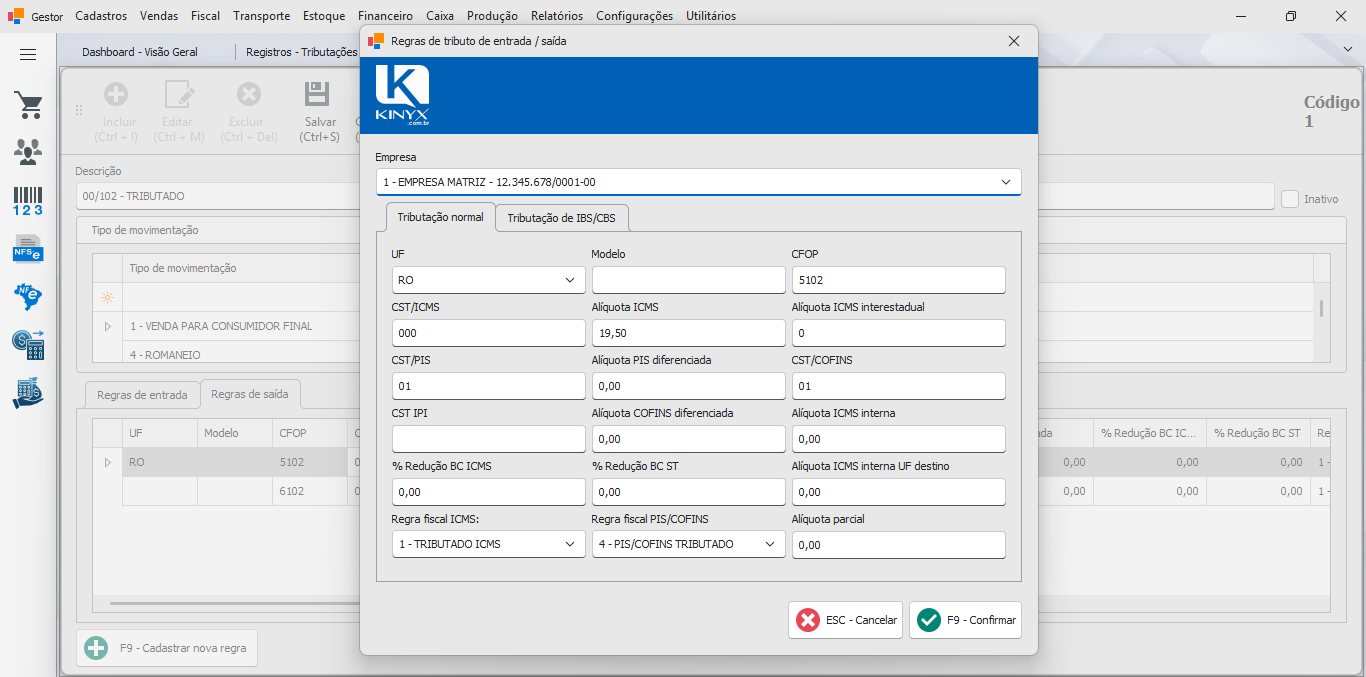1366x677 pixels.
Task: Open the hamburger menu in the sidebar
Action: (28, 55)
